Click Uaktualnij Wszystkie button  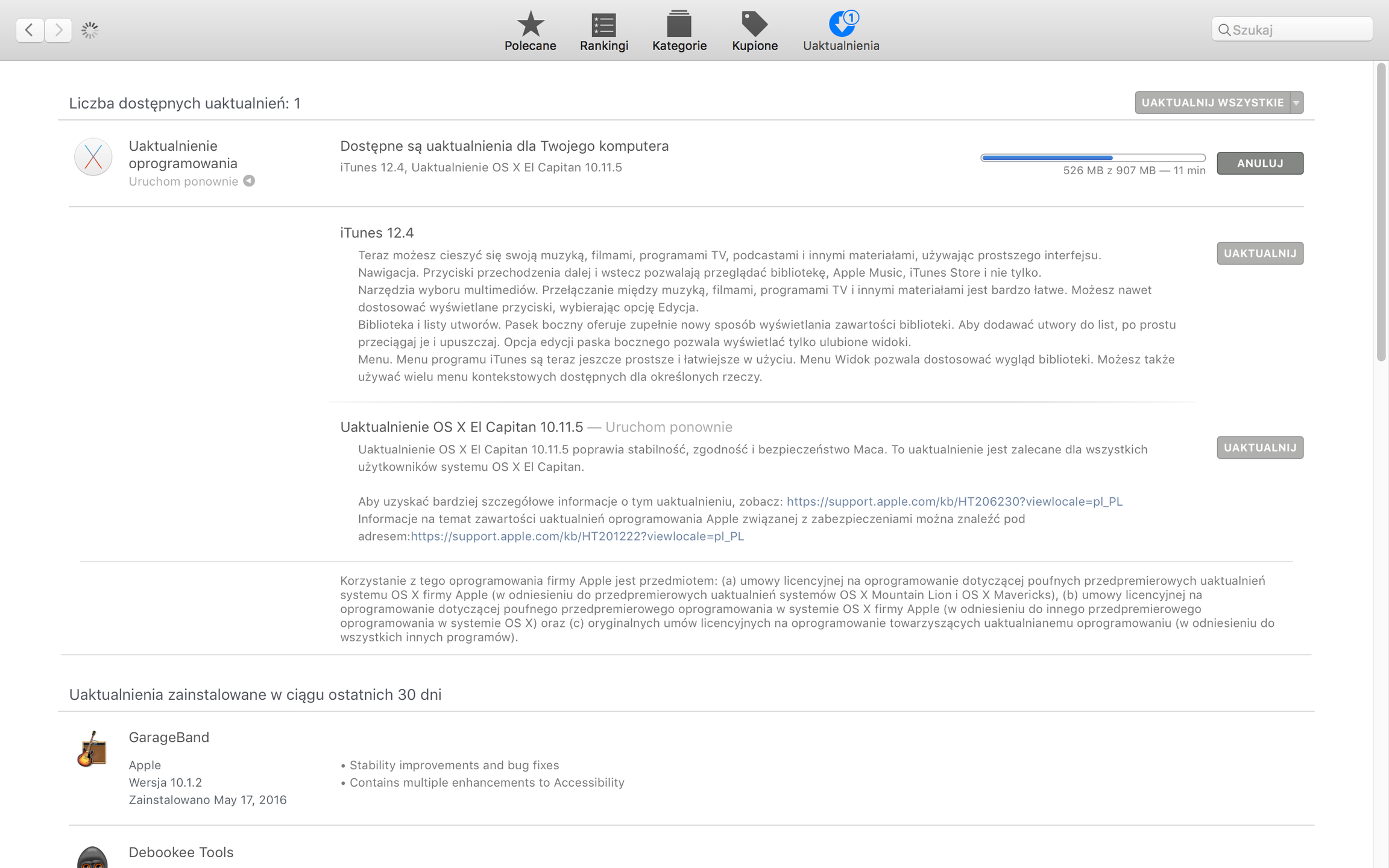click(1212, 102)
